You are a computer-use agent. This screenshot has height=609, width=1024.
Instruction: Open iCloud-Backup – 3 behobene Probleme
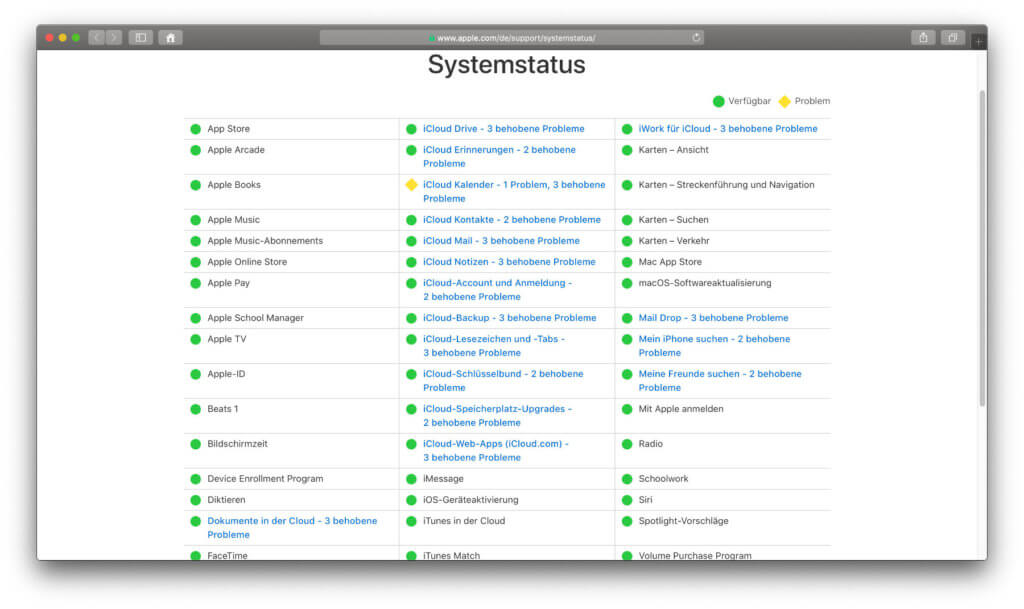[509, 317]
